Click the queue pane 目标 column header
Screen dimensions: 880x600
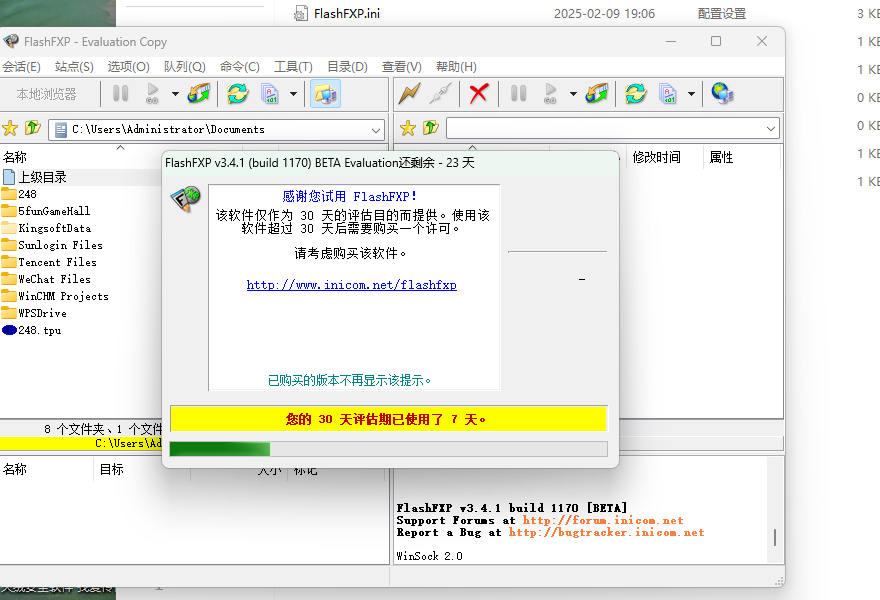(112, 469)
